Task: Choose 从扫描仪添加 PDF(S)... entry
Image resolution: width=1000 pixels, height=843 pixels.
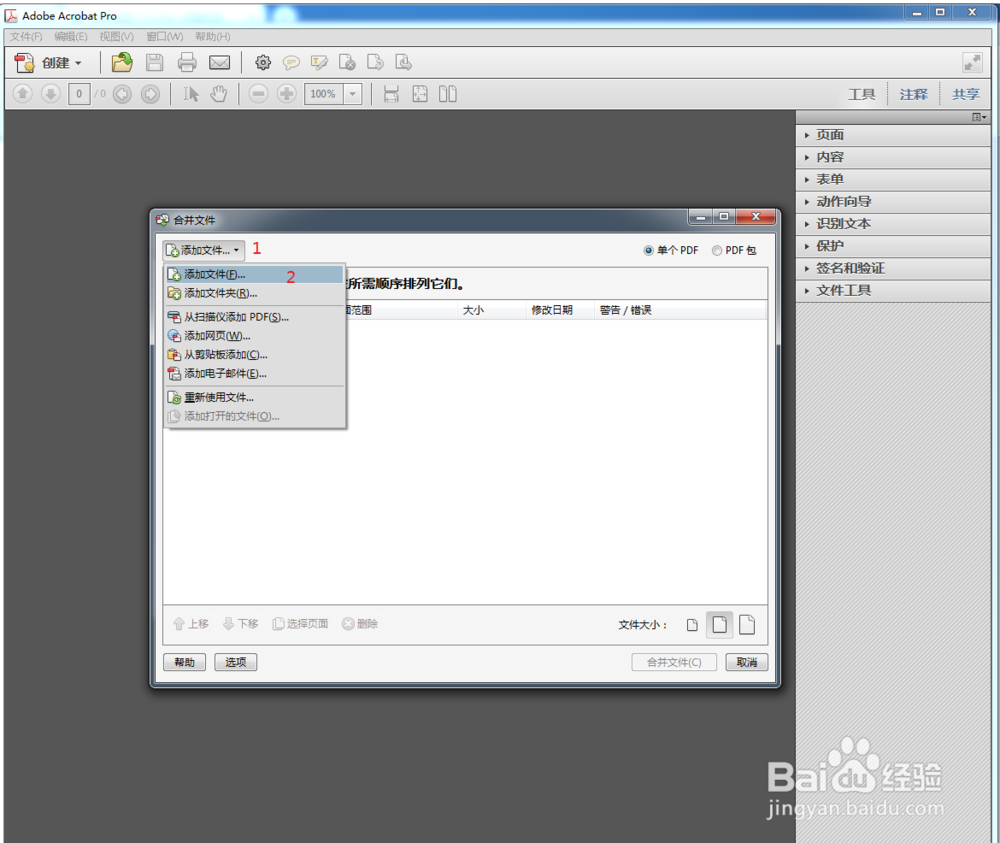Action: pos(254,317)
